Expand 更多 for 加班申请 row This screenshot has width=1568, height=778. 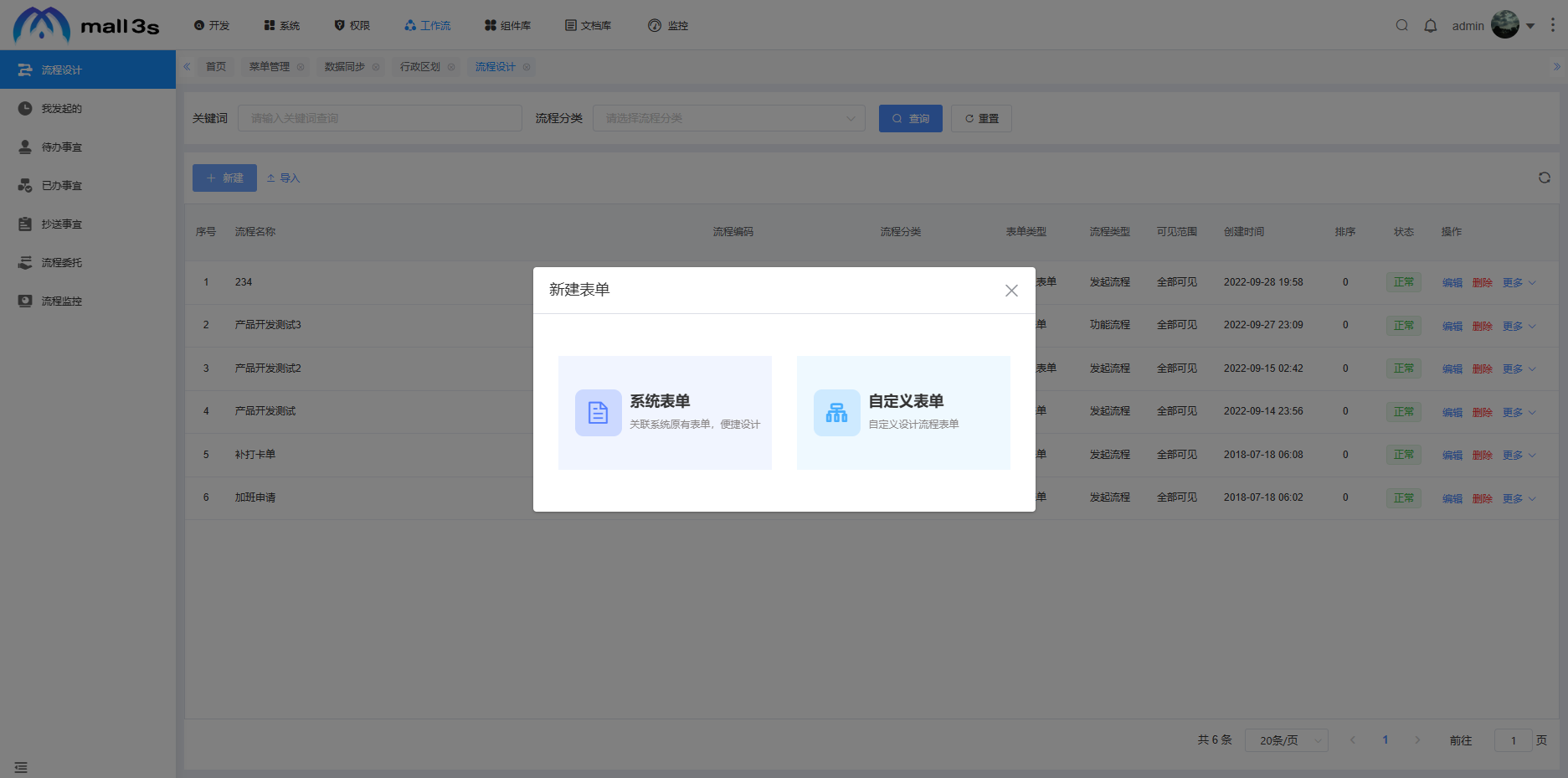1519,498
